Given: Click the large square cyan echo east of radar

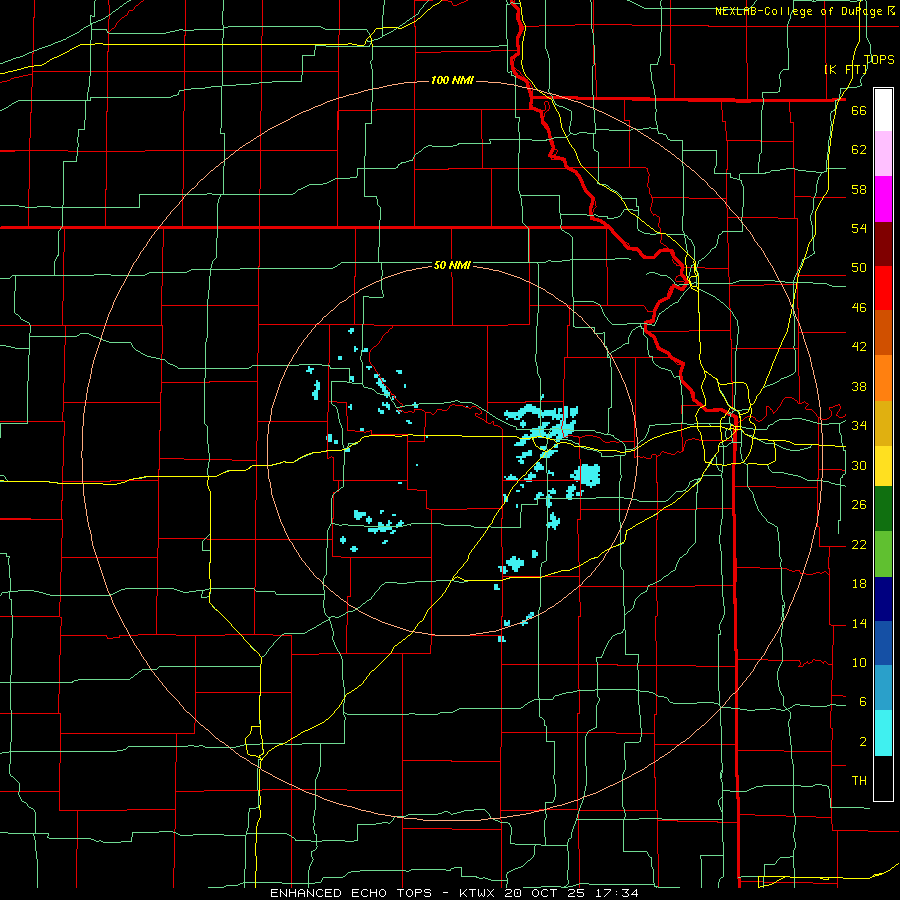Looking at the screenshot, I should pyautogui.click(x=588, y=475).
